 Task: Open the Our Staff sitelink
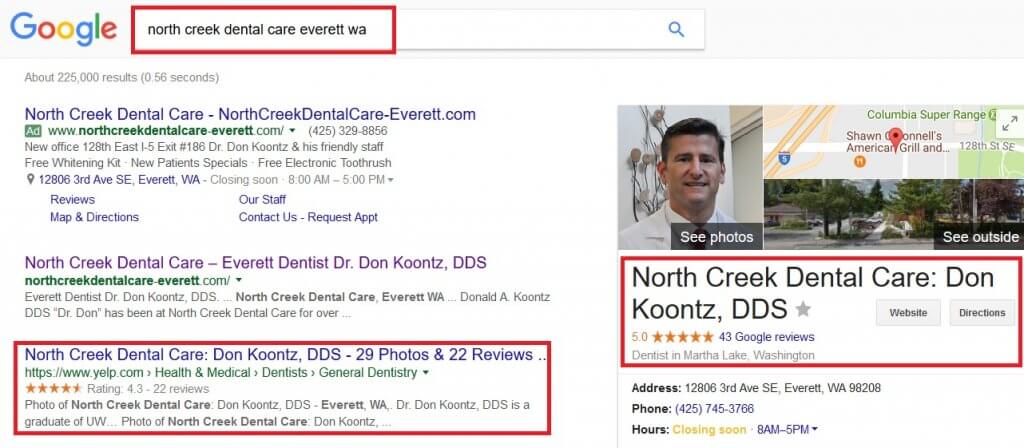click(262, 200)
